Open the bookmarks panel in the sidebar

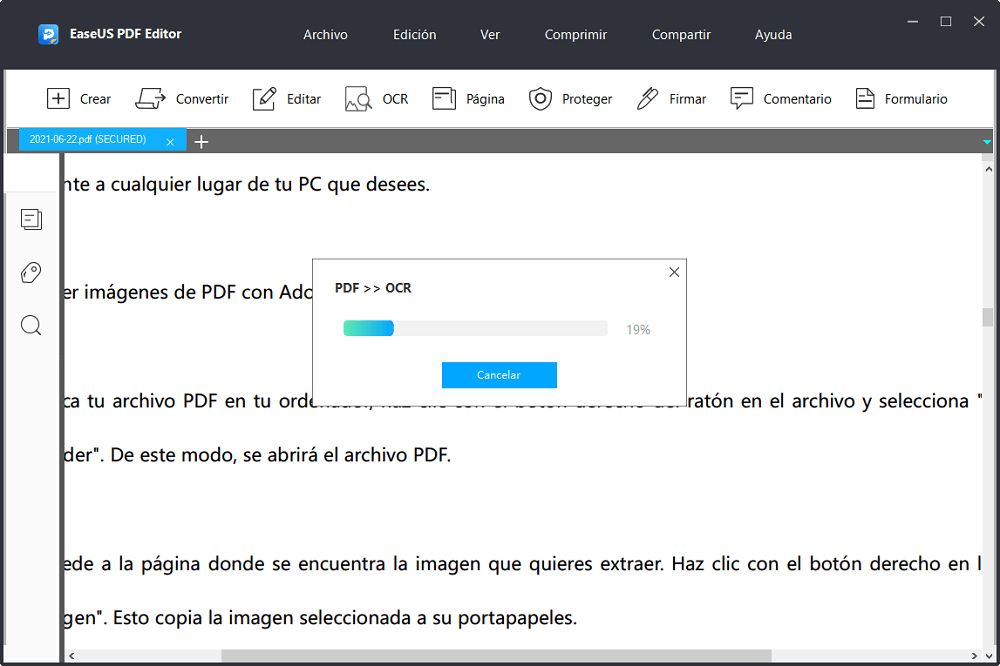tap(31, 272)
